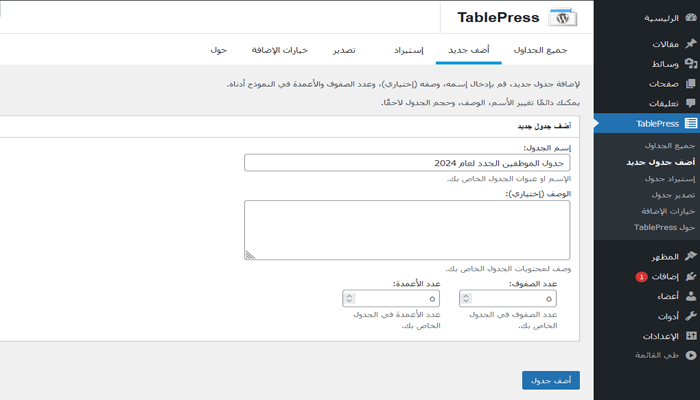Click the collapse menu (طي القائمة) arrow icon
Image resolution: width=700 pixels, height=400 pixels.
(x=691, y=355)
